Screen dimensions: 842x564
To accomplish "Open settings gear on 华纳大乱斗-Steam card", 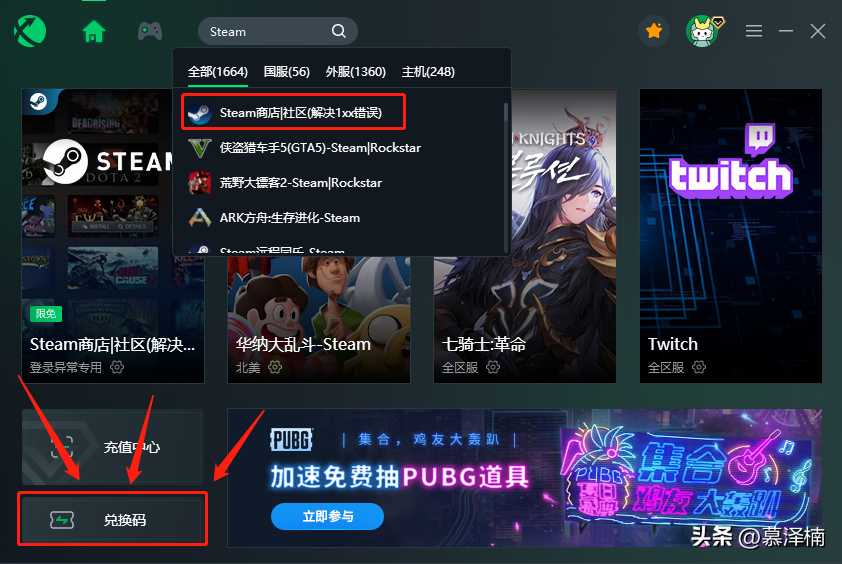I will (275, 367).
